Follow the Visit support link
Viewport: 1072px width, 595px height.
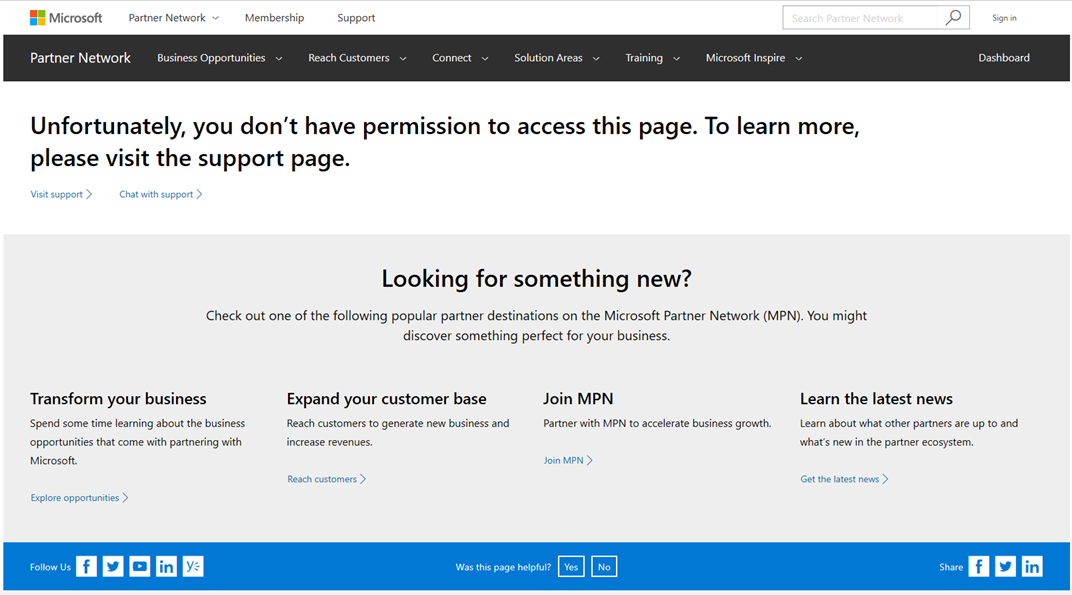click(x=61, y=194)
